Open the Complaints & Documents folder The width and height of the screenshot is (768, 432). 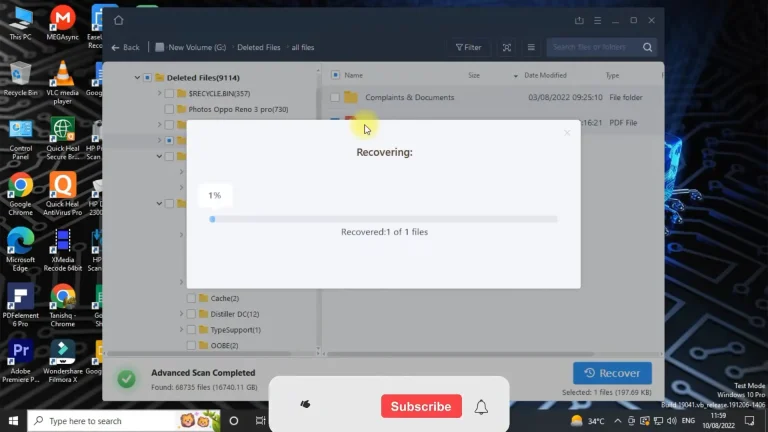[x=409, y=97]
